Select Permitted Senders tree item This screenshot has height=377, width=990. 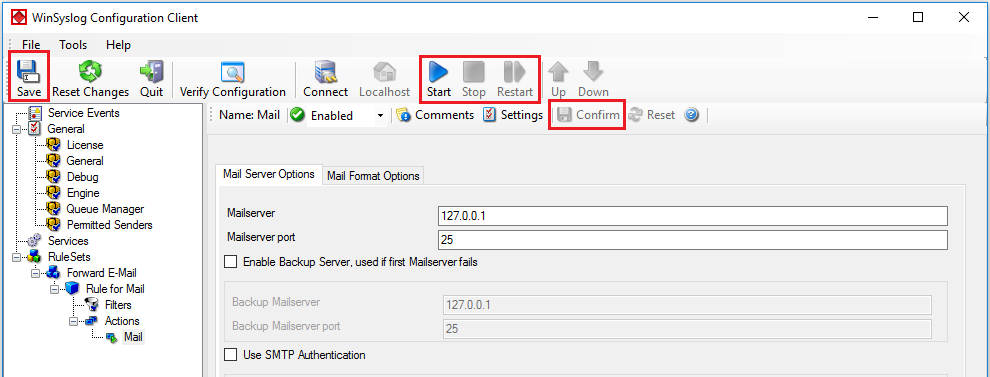click(109, 225)
